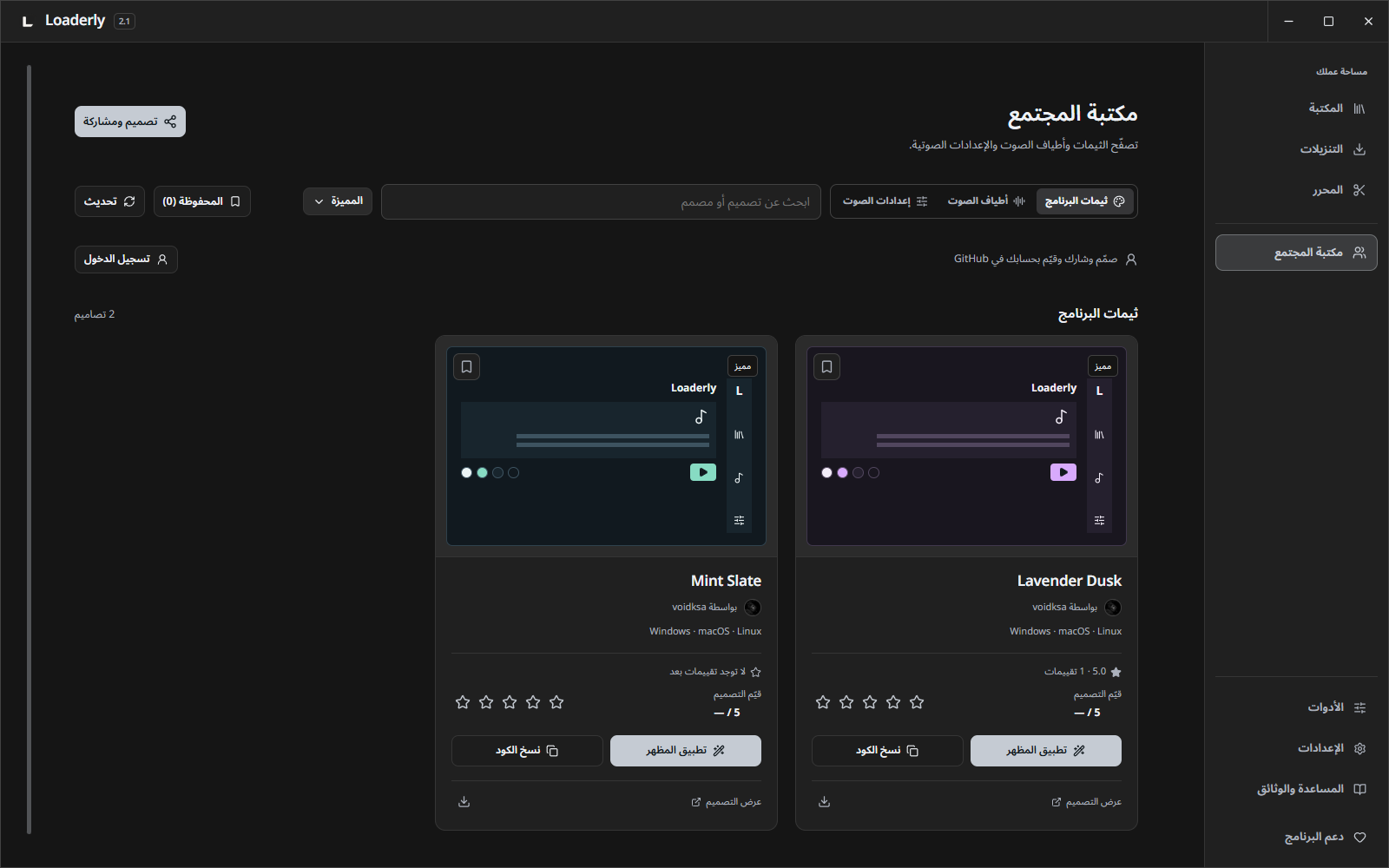Click the 2 تصاميم count text
The image size is (1389, 868).
point(95,314)
